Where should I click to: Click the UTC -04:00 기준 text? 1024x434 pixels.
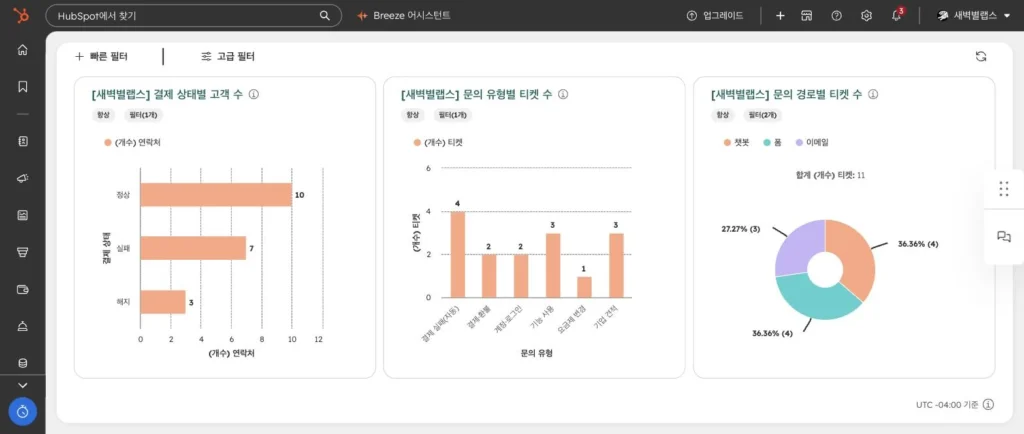[x=947, y=405]
